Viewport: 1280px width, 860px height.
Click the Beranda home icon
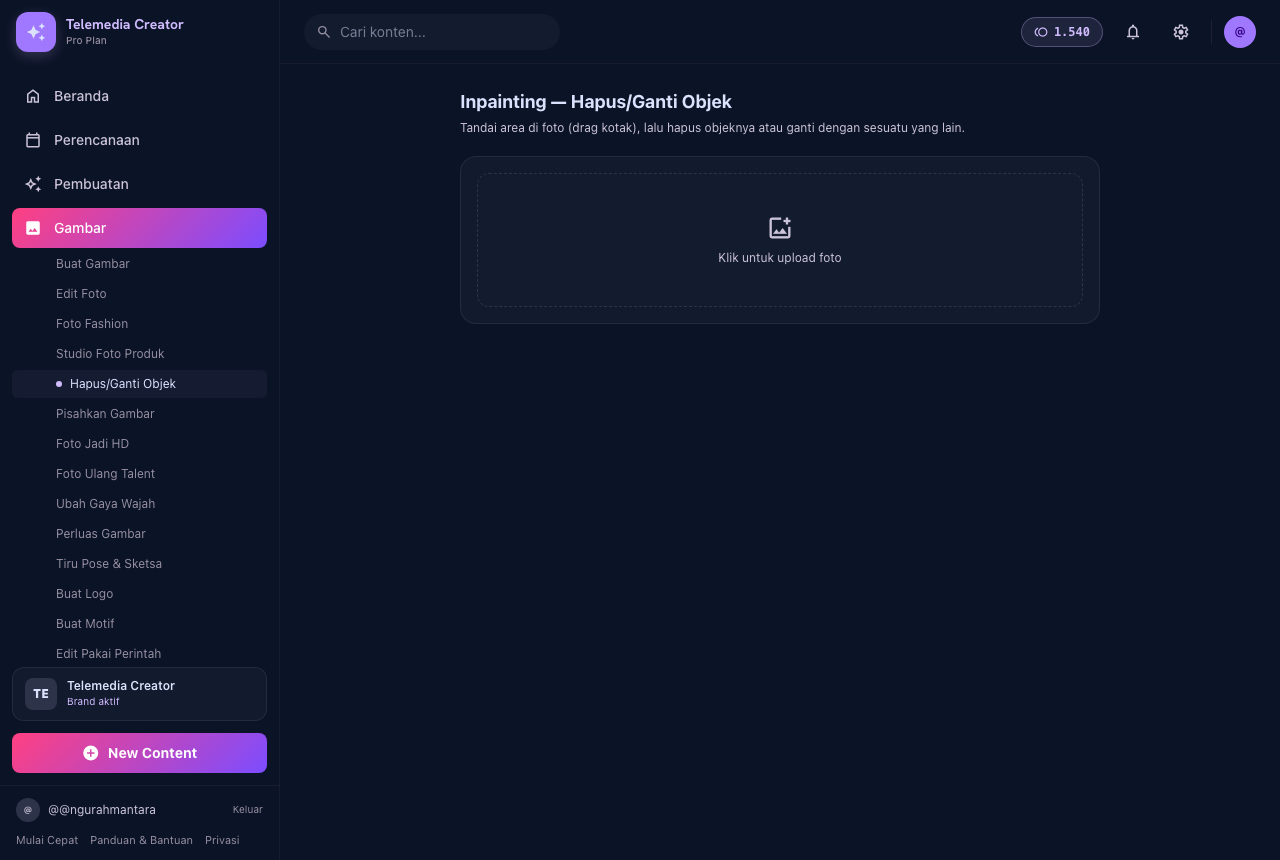(x=33, y=96)
